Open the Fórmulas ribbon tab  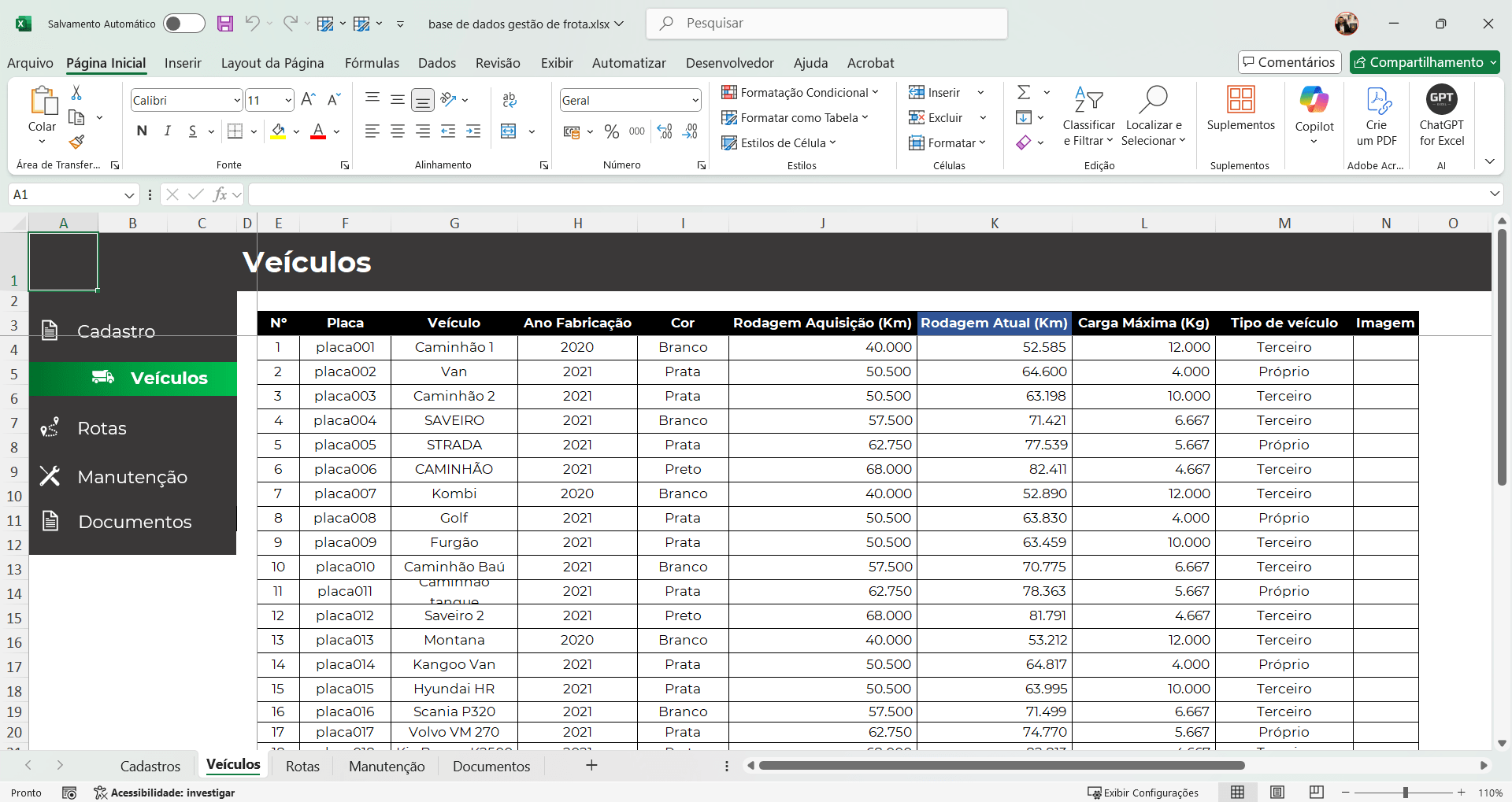click(372, 63)
